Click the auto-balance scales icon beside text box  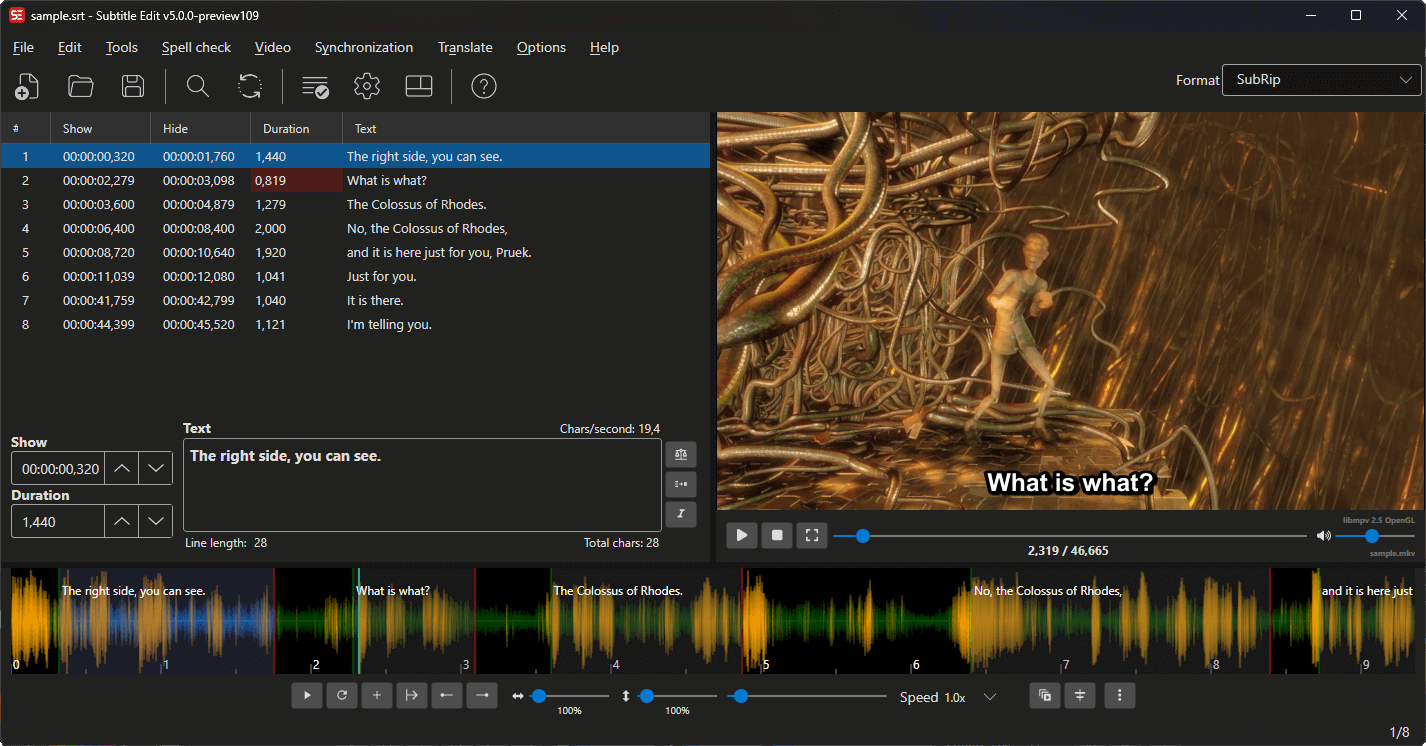(x=681, y=454)
